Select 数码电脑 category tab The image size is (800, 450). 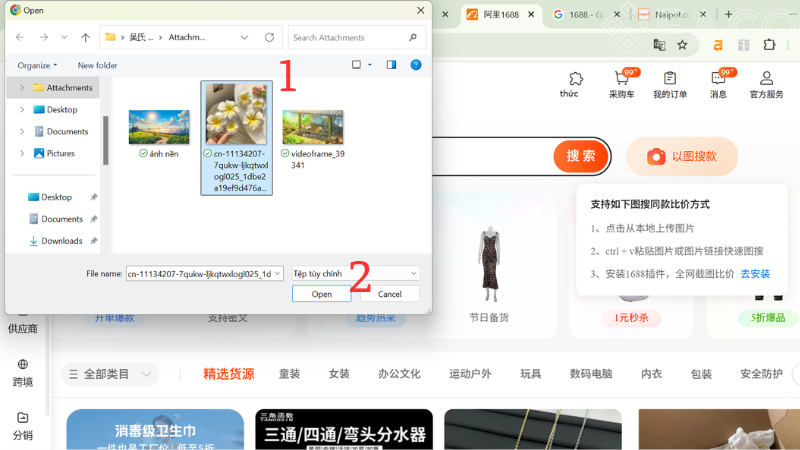click(x=591, y=374)
